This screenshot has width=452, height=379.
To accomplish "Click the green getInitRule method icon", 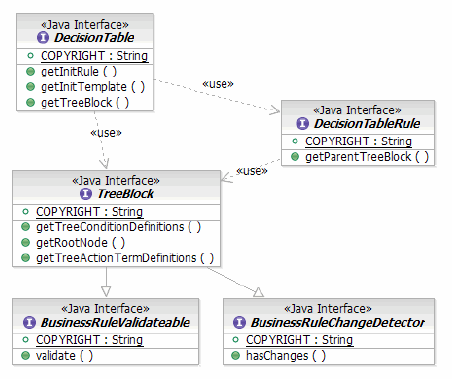I will click(30, 71).
